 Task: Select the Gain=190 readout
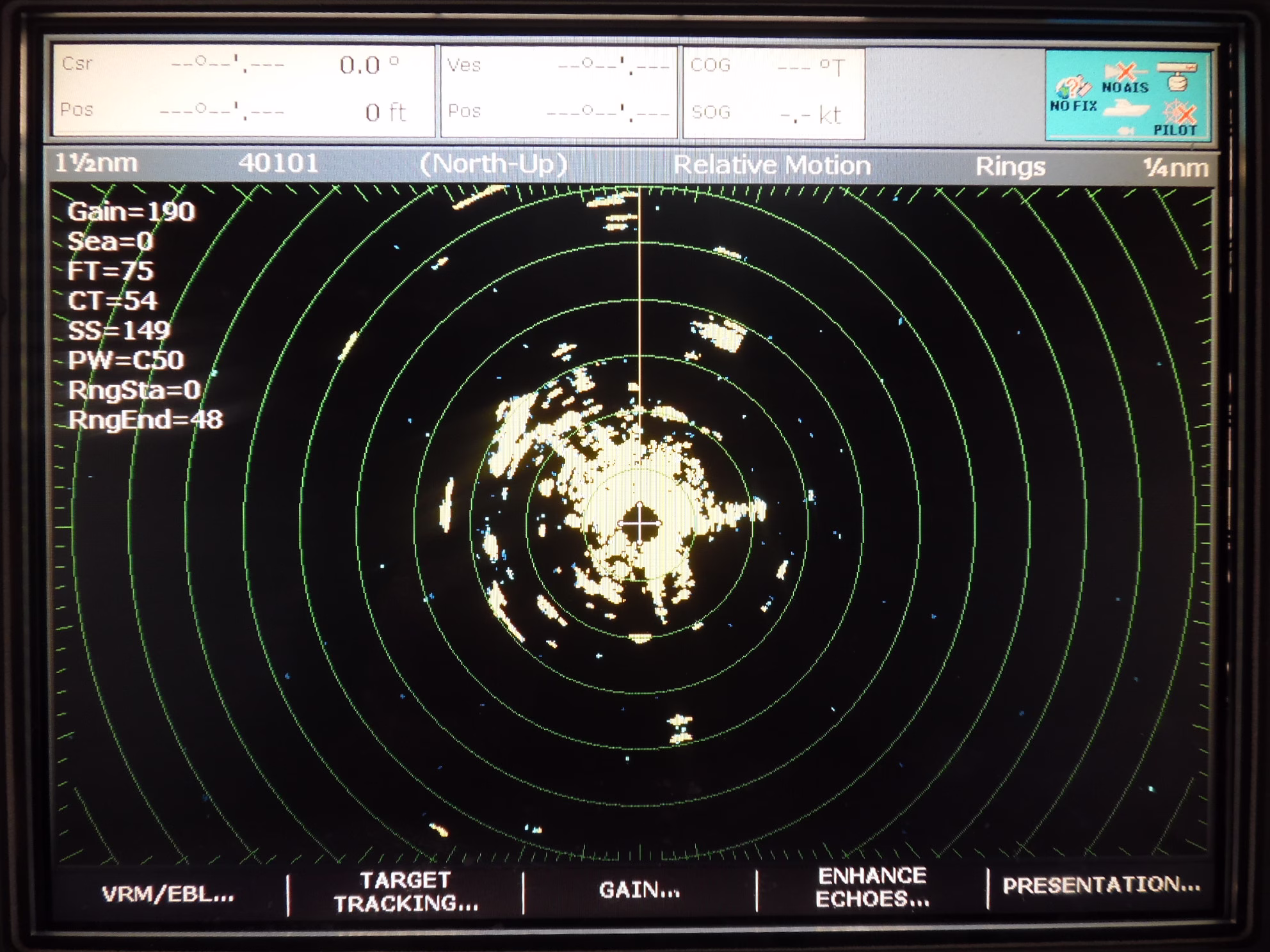pyautogui.click(x=131, y=212)
